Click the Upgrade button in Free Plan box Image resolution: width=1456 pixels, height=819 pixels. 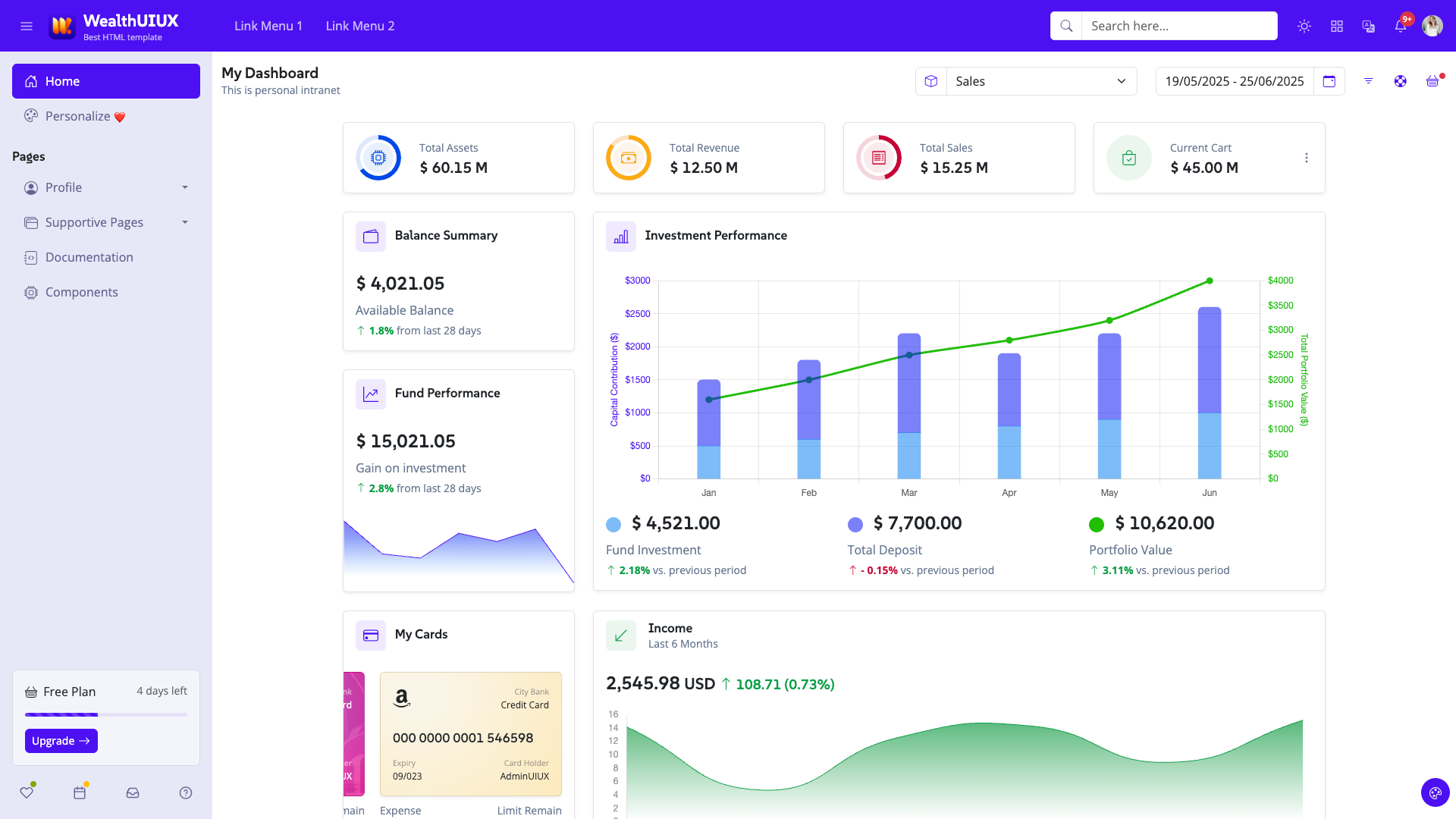(61, 741)
